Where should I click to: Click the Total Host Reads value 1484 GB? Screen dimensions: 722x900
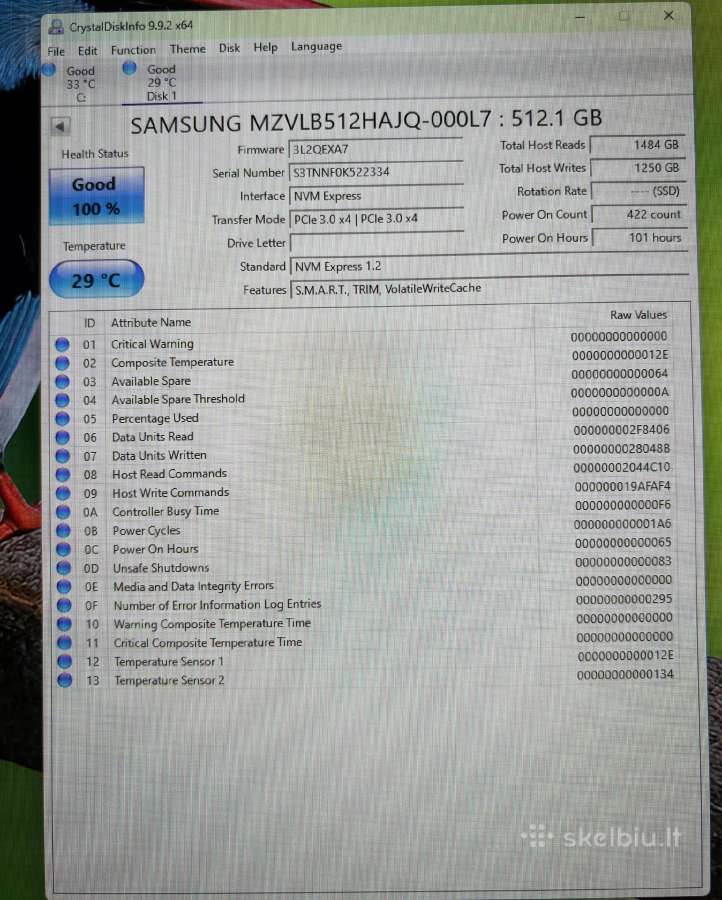coord(638,145)
